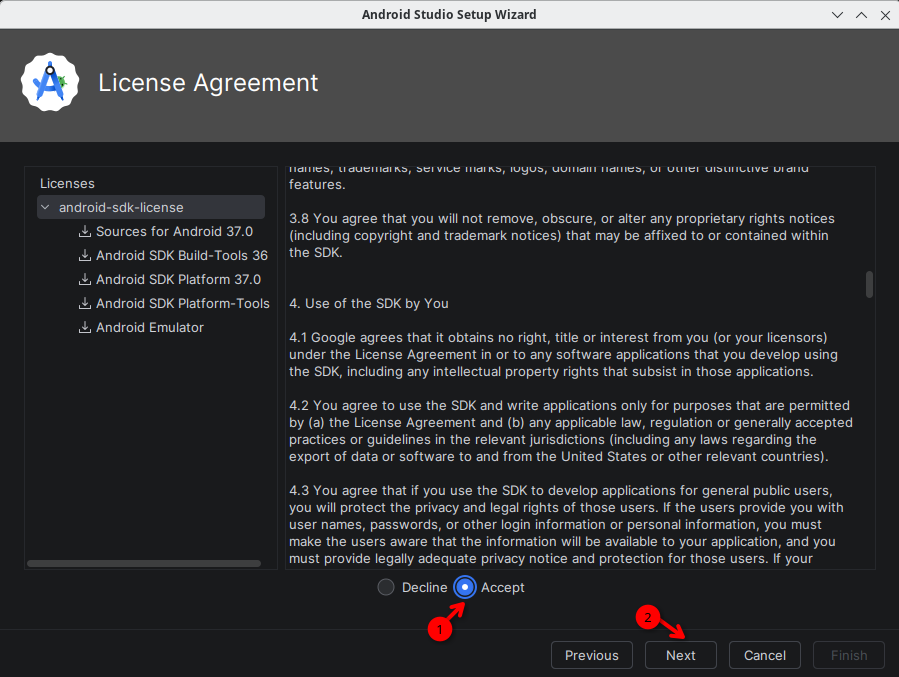The height and width of the screenshot is (677, 899).
Task: Go to the Next wizard step
Action: point(681,655)
